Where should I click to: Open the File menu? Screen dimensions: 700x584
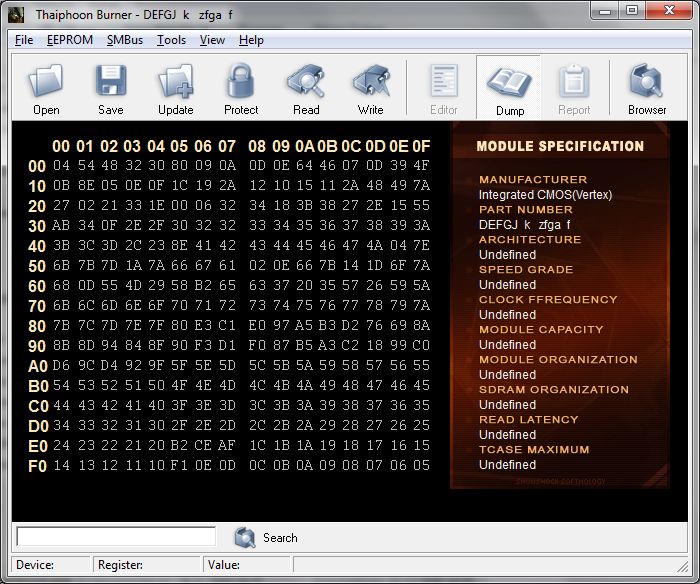(24, 40)
